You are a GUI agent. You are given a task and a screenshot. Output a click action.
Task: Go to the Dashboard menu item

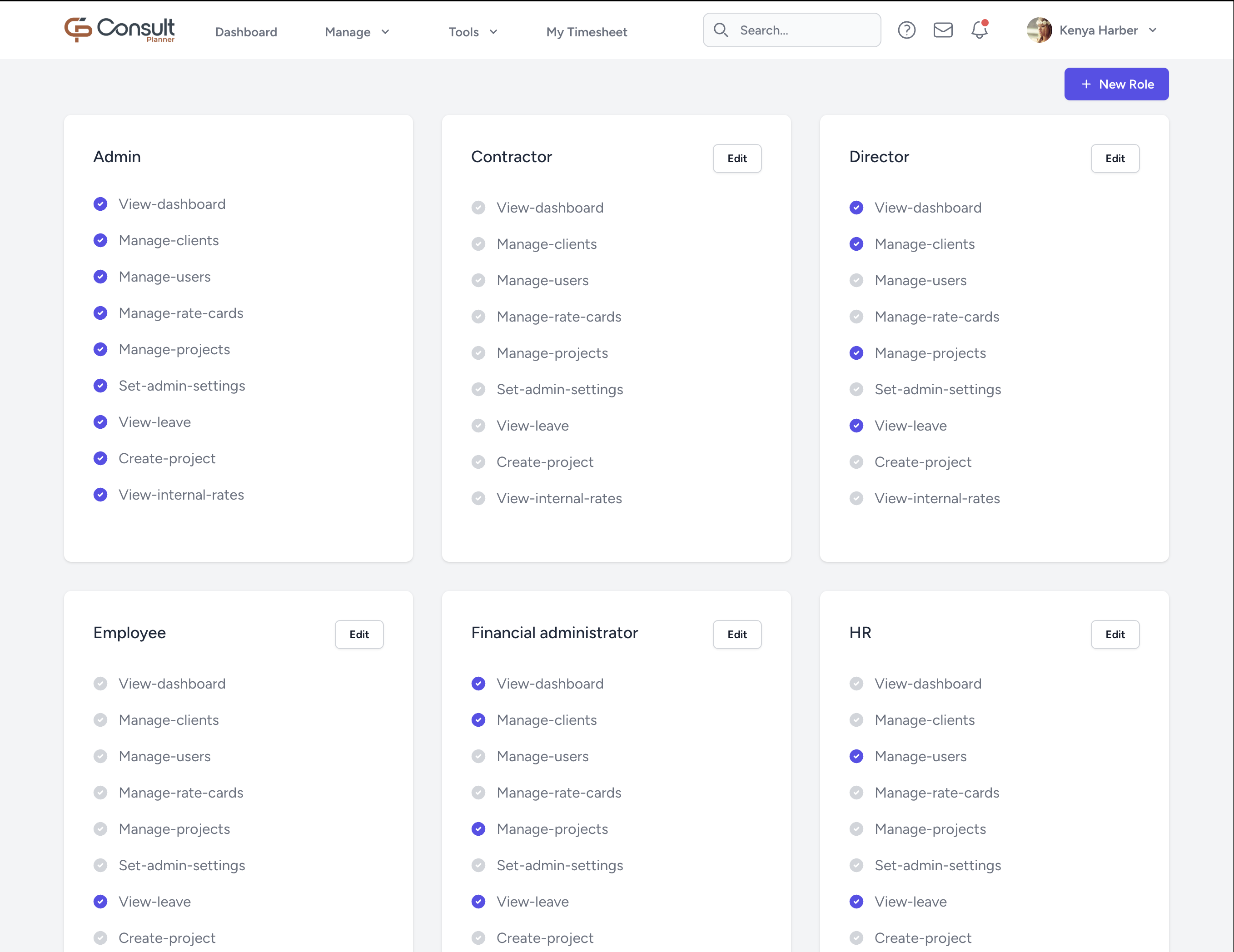[x=246, y=32]
